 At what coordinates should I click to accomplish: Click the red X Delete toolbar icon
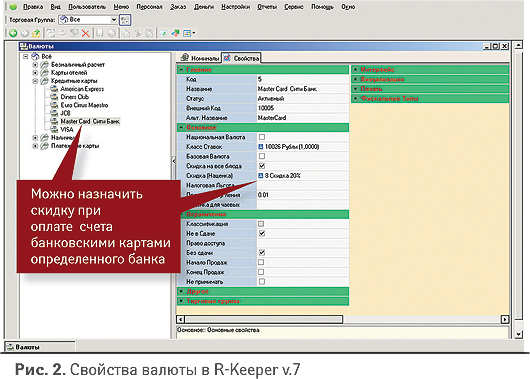click(x=86, y=33)
